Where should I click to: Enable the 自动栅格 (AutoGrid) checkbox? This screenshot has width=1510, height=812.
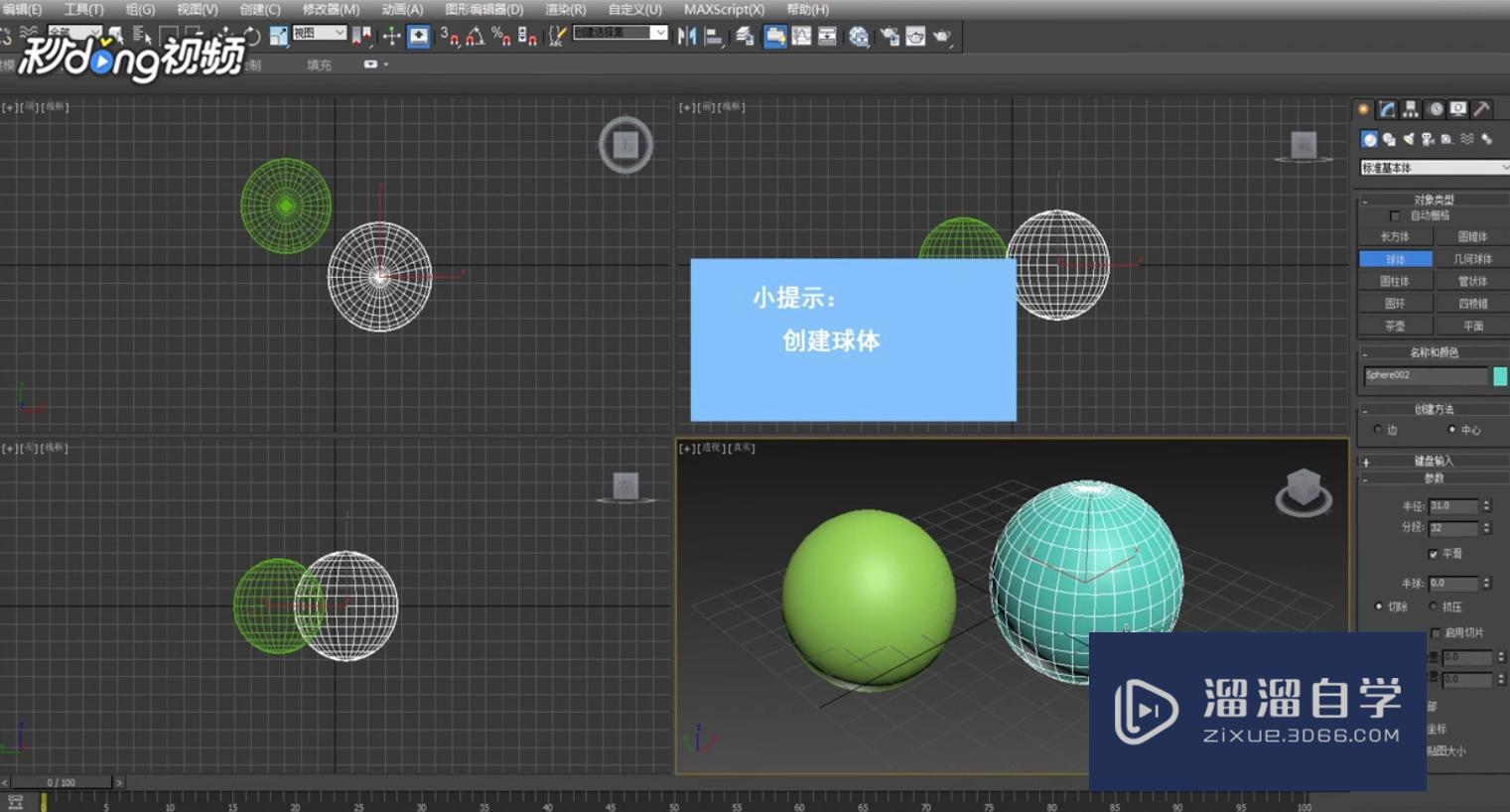[1395, 215]
